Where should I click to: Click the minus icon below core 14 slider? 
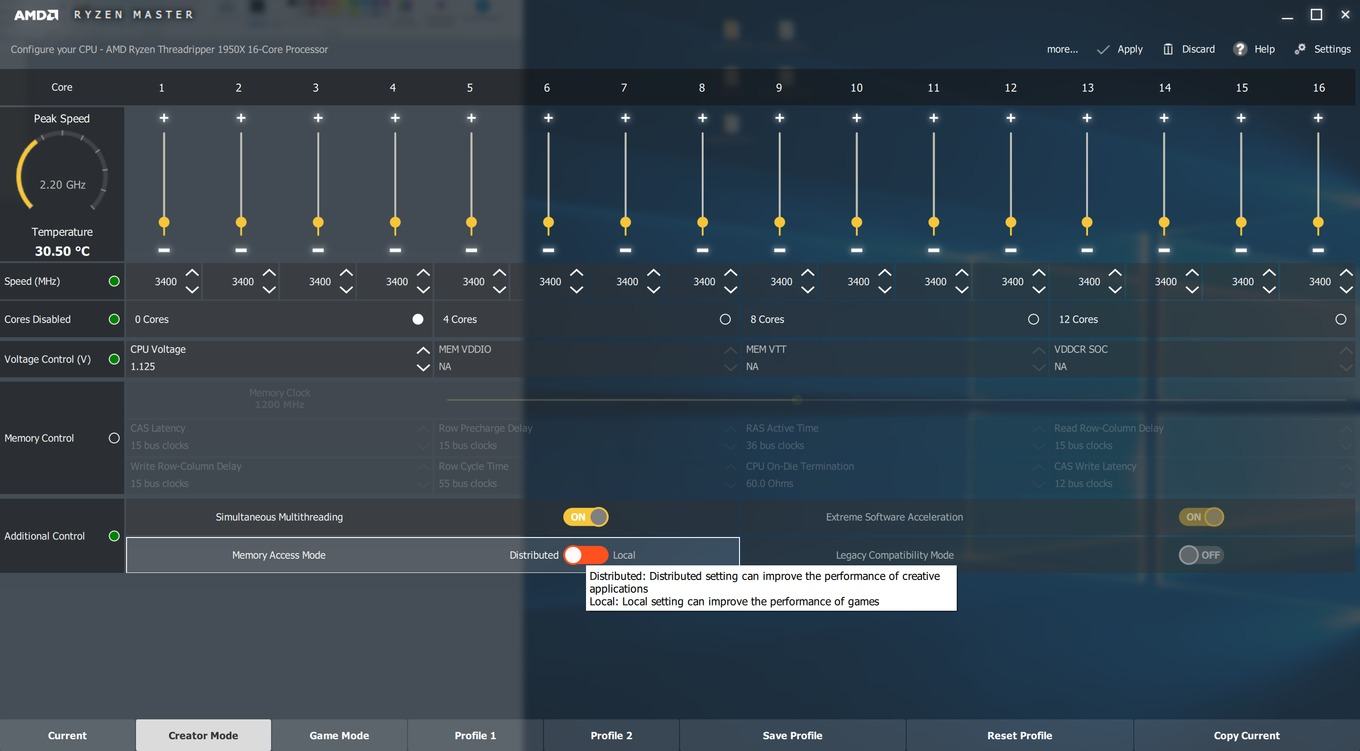pos(1164,250)
